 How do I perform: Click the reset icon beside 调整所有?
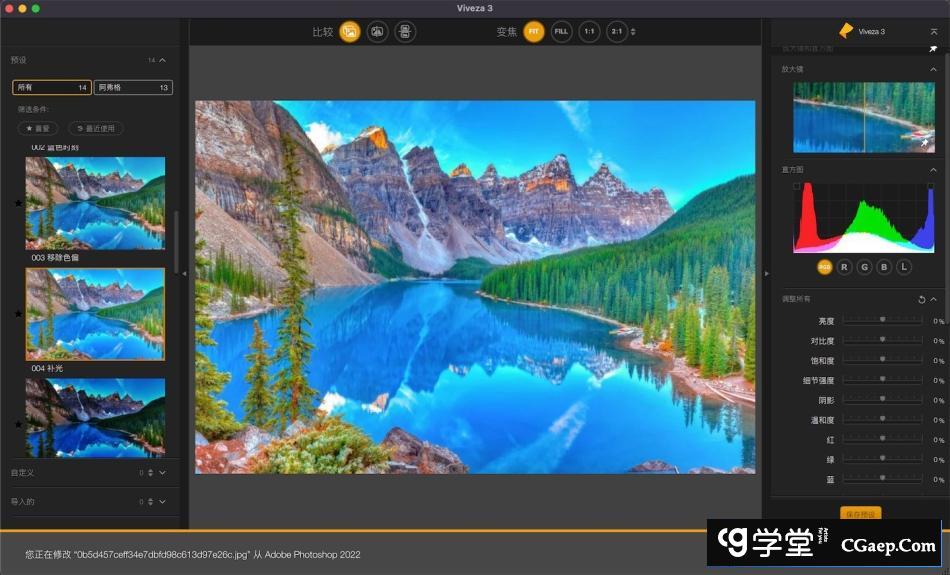pos(921,299)
